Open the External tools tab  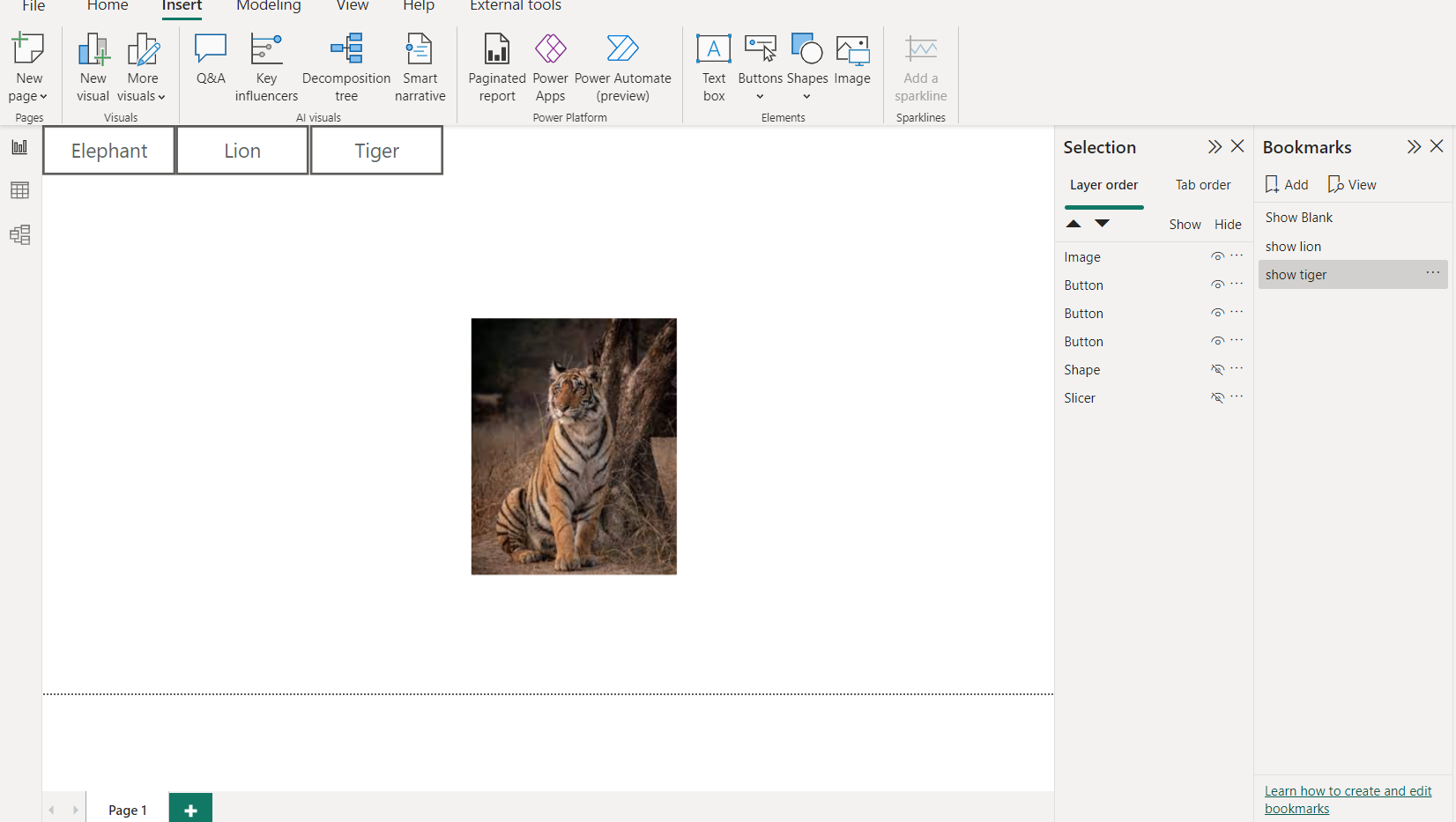point(516,6)
